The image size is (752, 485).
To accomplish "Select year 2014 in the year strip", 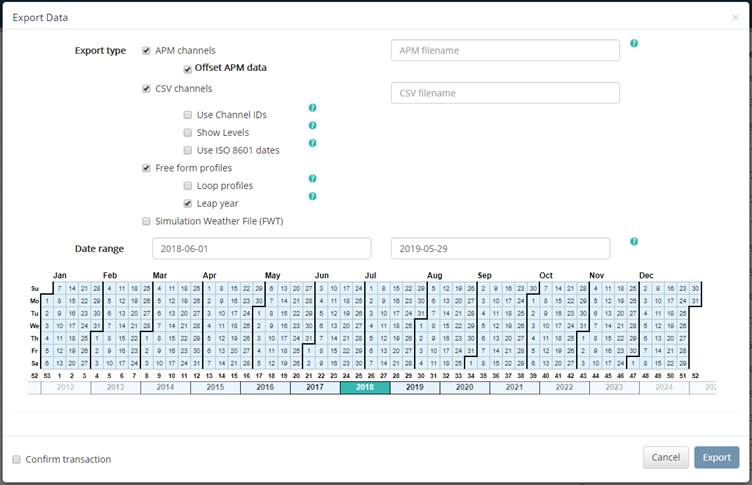I will 165,388.
